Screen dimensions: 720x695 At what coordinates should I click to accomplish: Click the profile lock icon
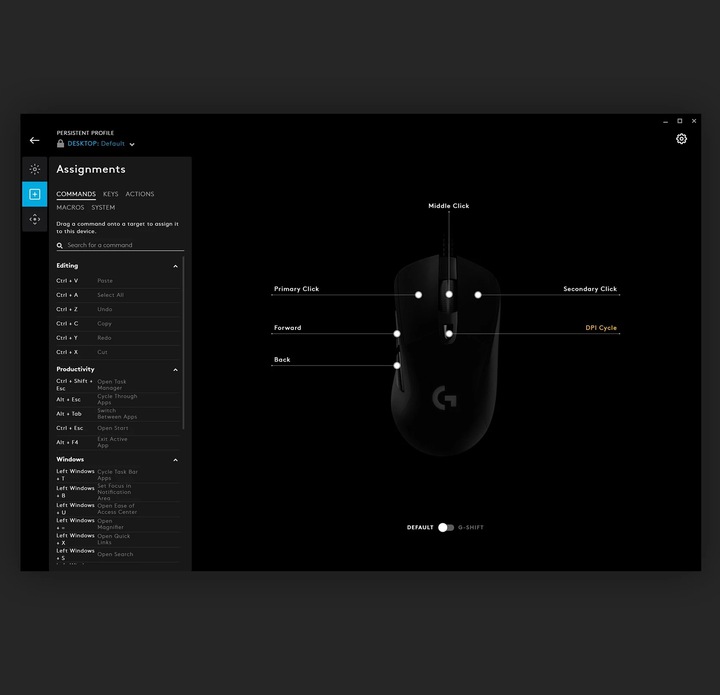click(x=60, y=144)
